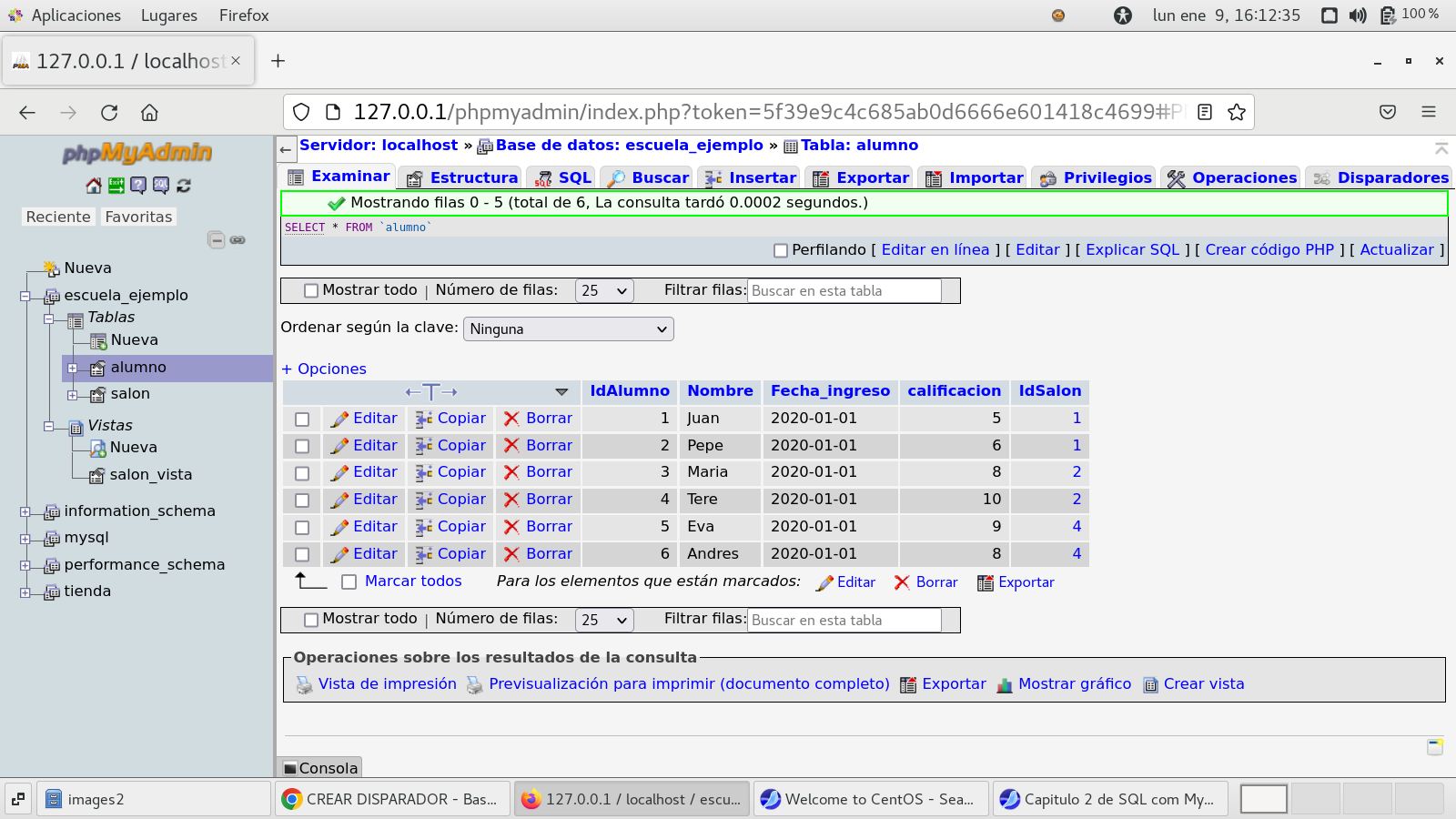Check the row checkbox for Pepe
Screen dimensions: 1456x819
point(302,446)
